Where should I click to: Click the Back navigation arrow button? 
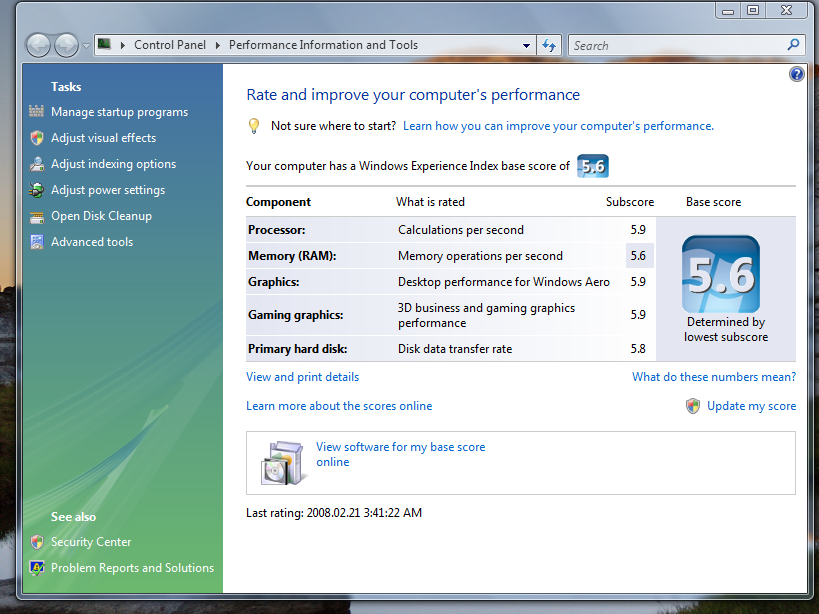[39, 45]
